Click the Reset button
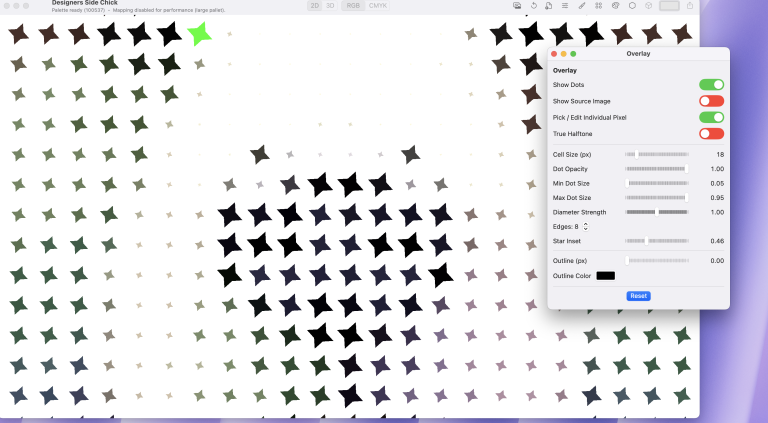Image resolution: width=768 pixels, height=423 pixels. tap(638, 296)
